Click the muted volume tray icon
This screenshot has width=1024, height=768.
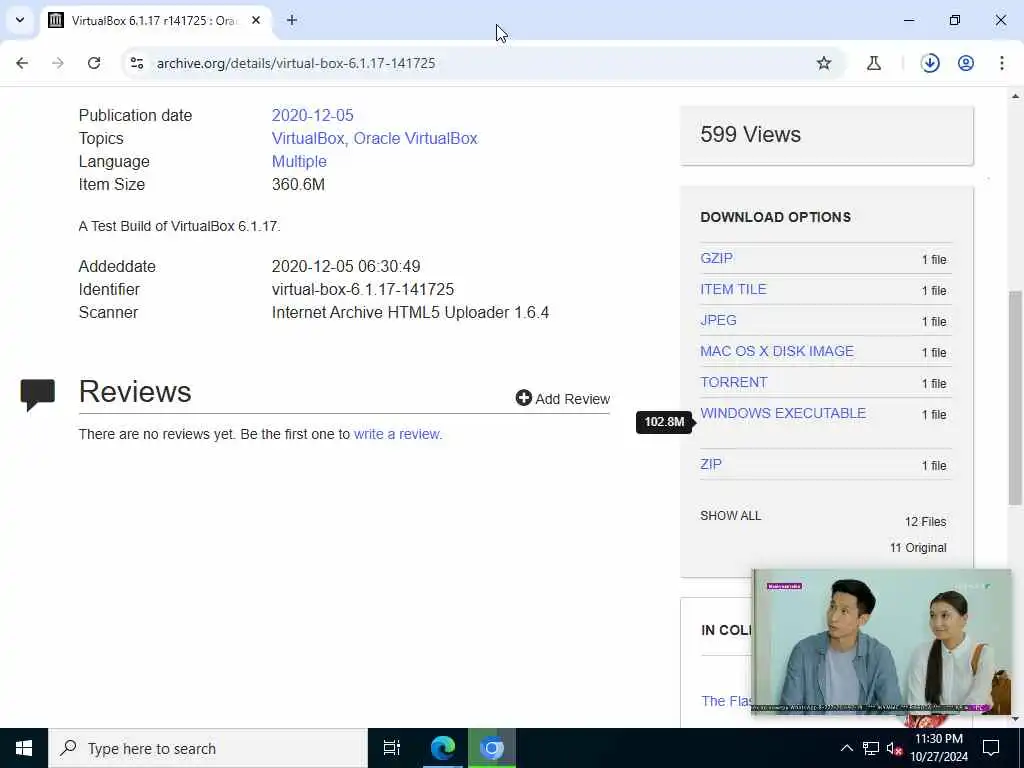pos(893,748)
